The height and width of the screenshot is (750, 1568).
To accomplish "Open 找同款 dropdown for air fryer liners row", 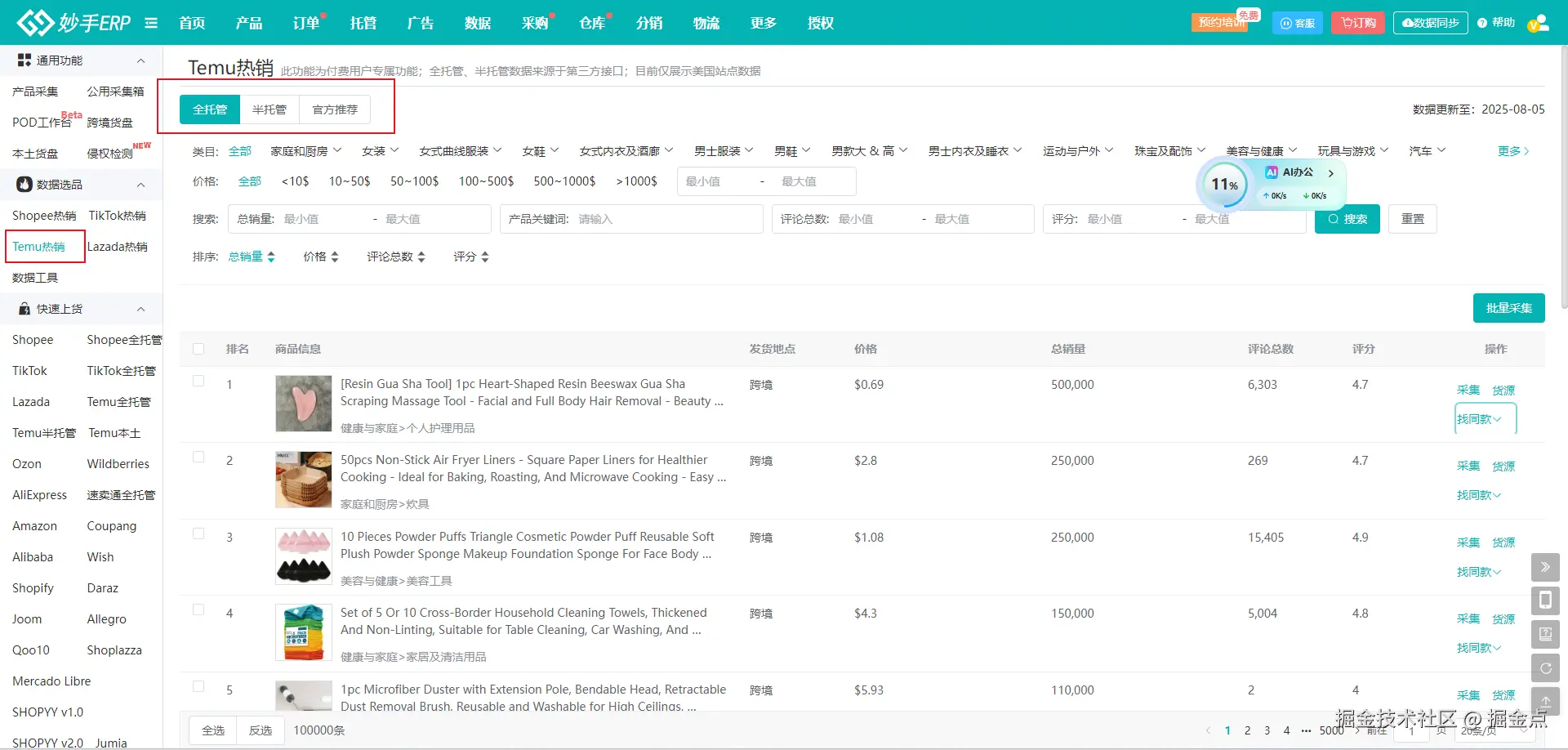I will pyautogui.click(x=1479, y=495).
